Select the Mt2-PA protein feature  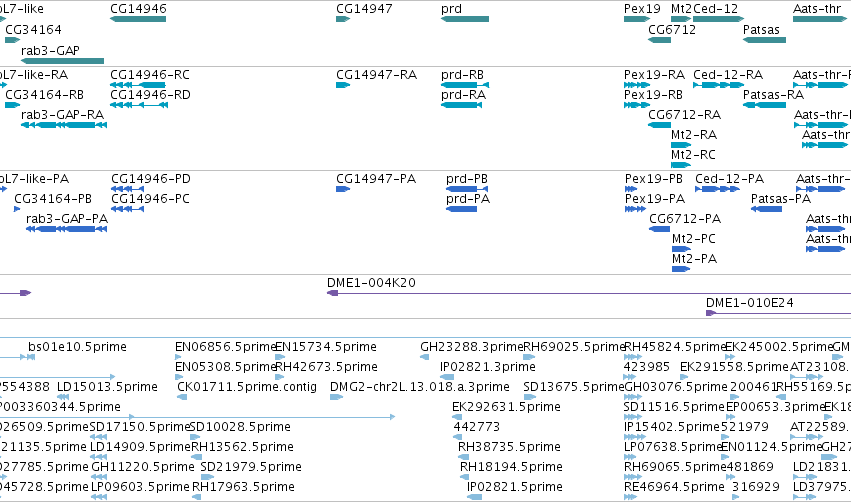pos(681,269)
